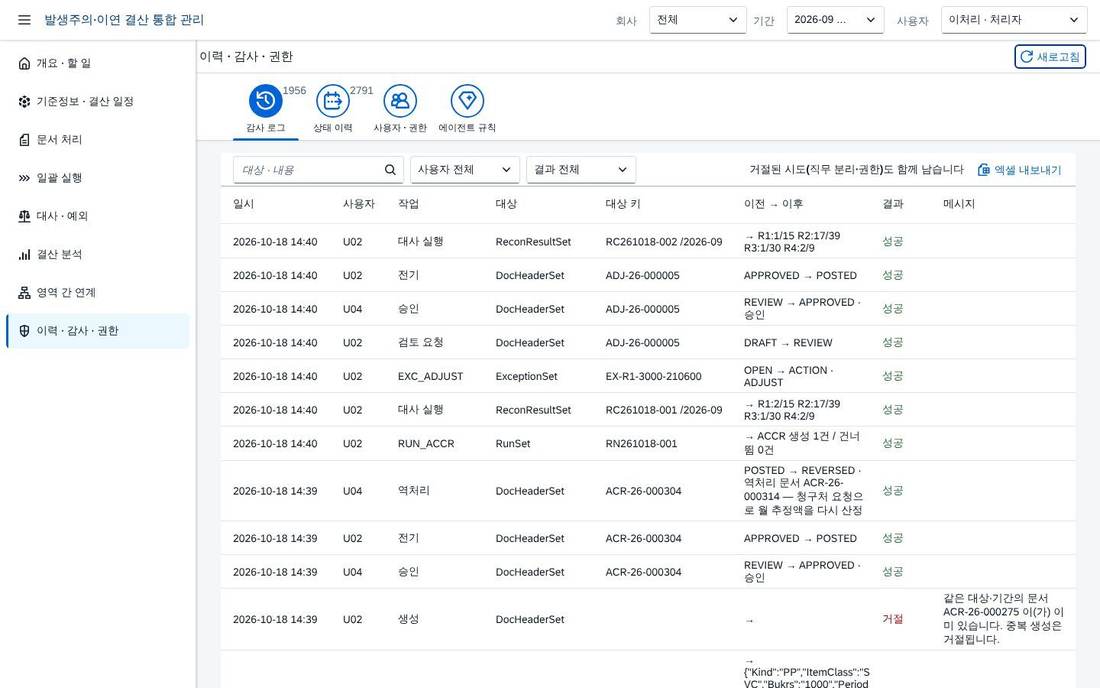Click the 상태 이력 calendar icon
1100x688 pixels.
click(333, 101)
